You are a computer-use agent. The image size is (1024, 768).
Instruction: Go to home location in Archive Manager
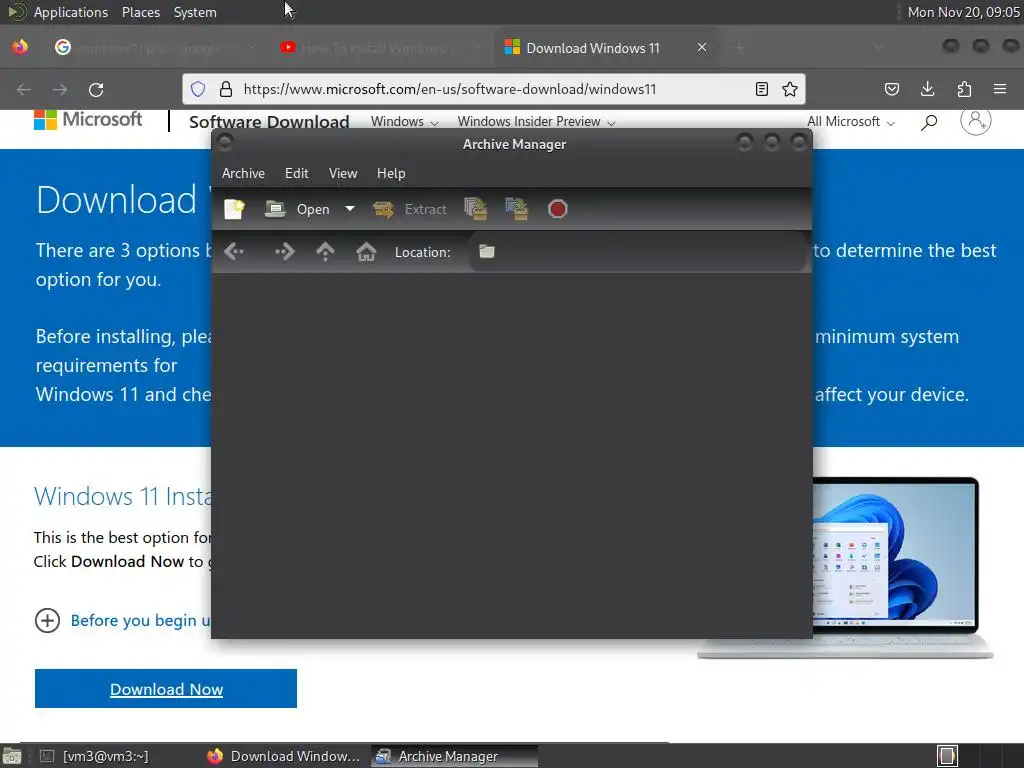tap(366, 251)
